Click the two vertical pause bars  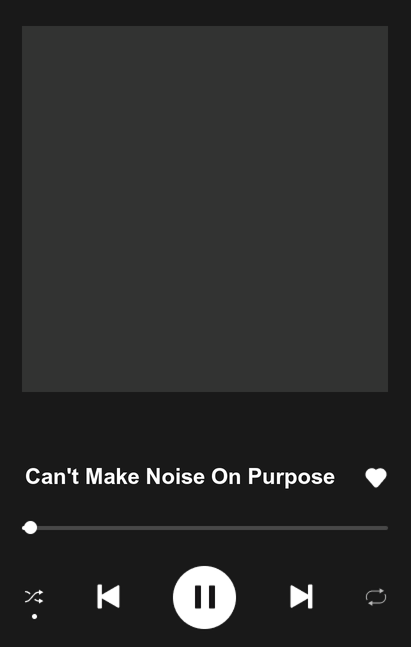tap(205, 597)
